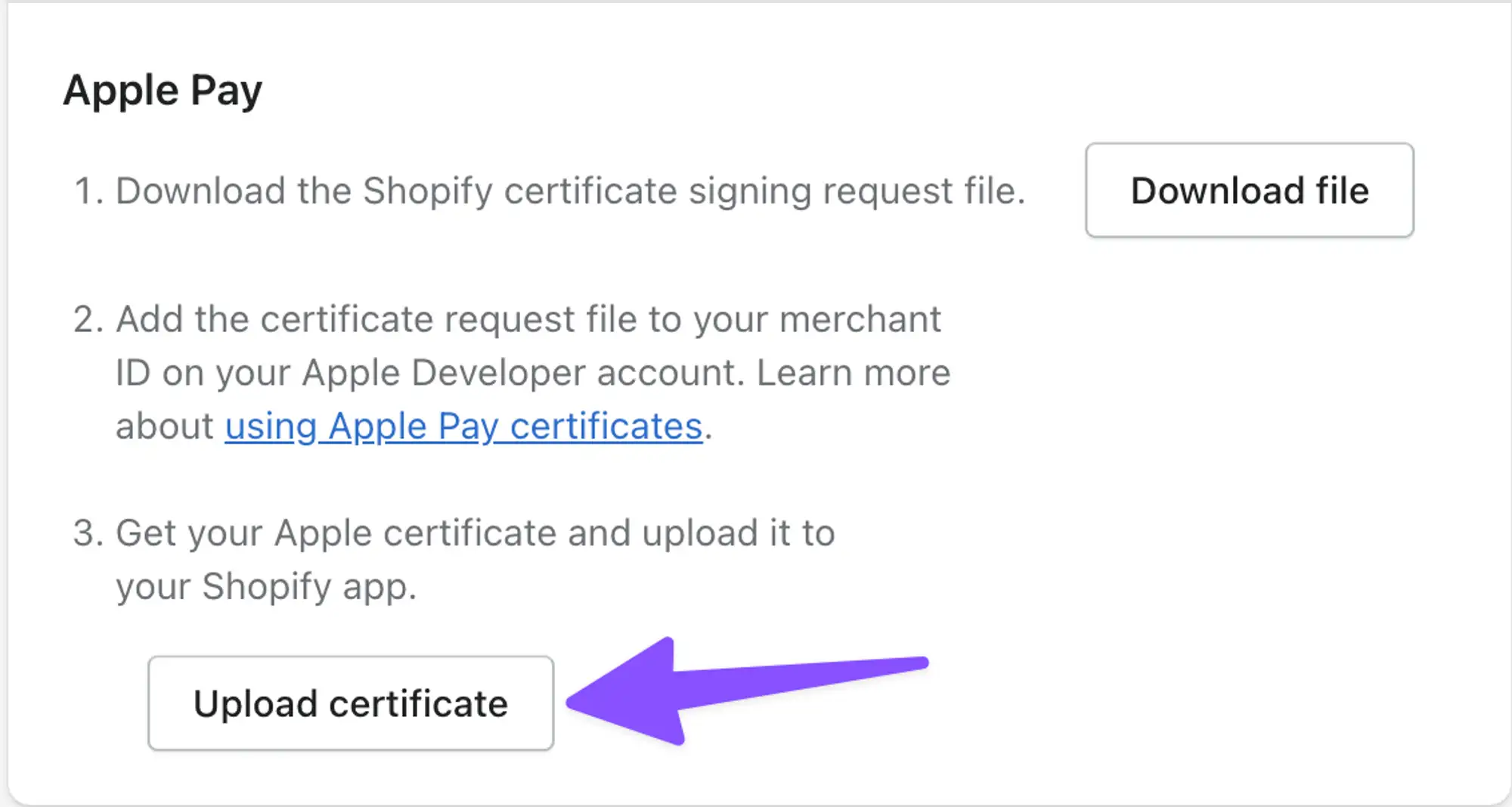Click the word 'about' before the link
Image resolution: width=1512 pixels, height=807 pixels.
click(164, 427)
